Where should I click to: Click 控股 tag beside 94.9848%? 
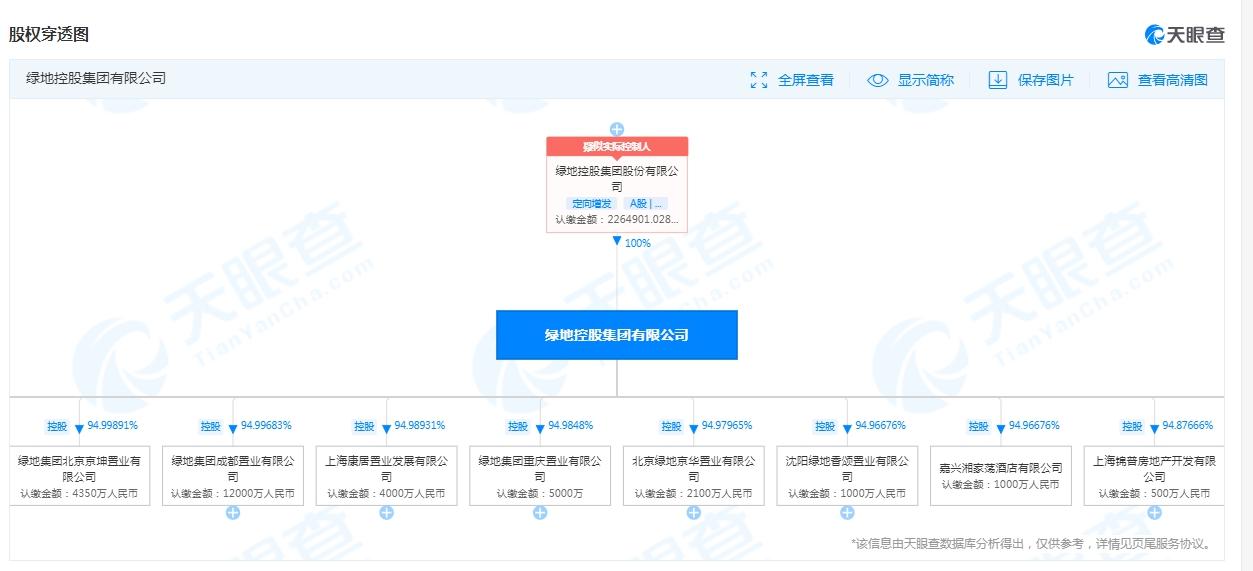517,426
